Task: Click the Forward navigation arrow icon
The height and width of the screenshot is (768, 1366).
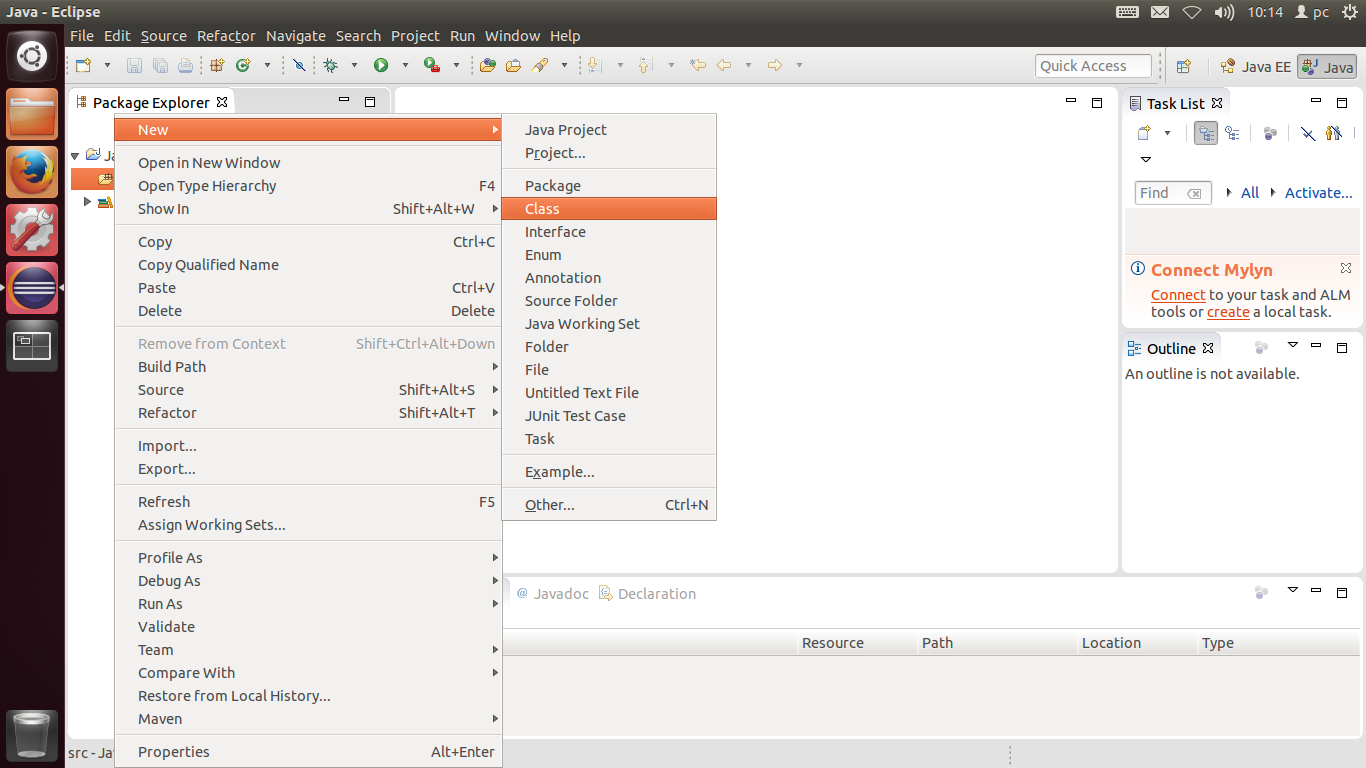Action: pos(774,66)
